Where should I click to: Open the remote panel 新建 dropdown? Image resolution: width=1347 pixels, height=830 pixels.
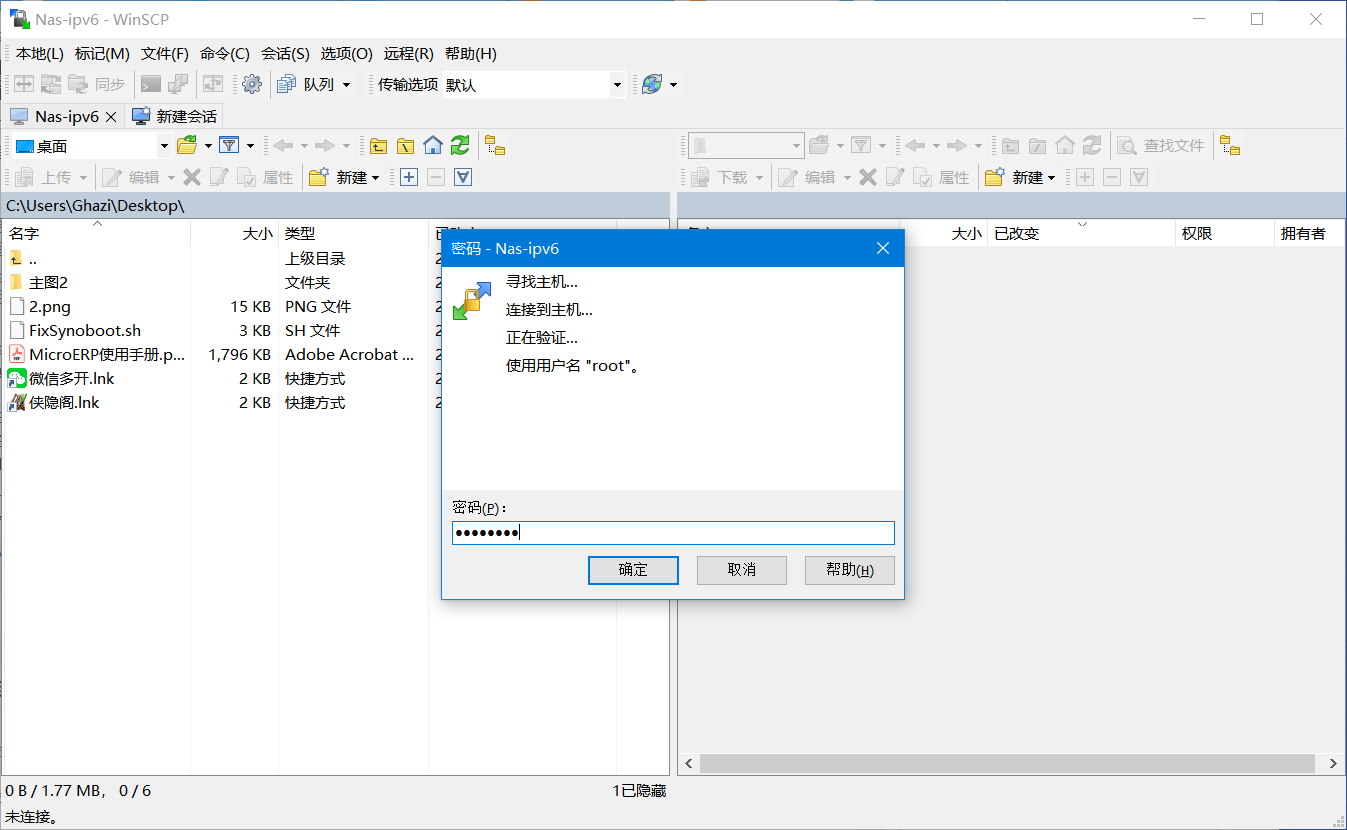1021,177
